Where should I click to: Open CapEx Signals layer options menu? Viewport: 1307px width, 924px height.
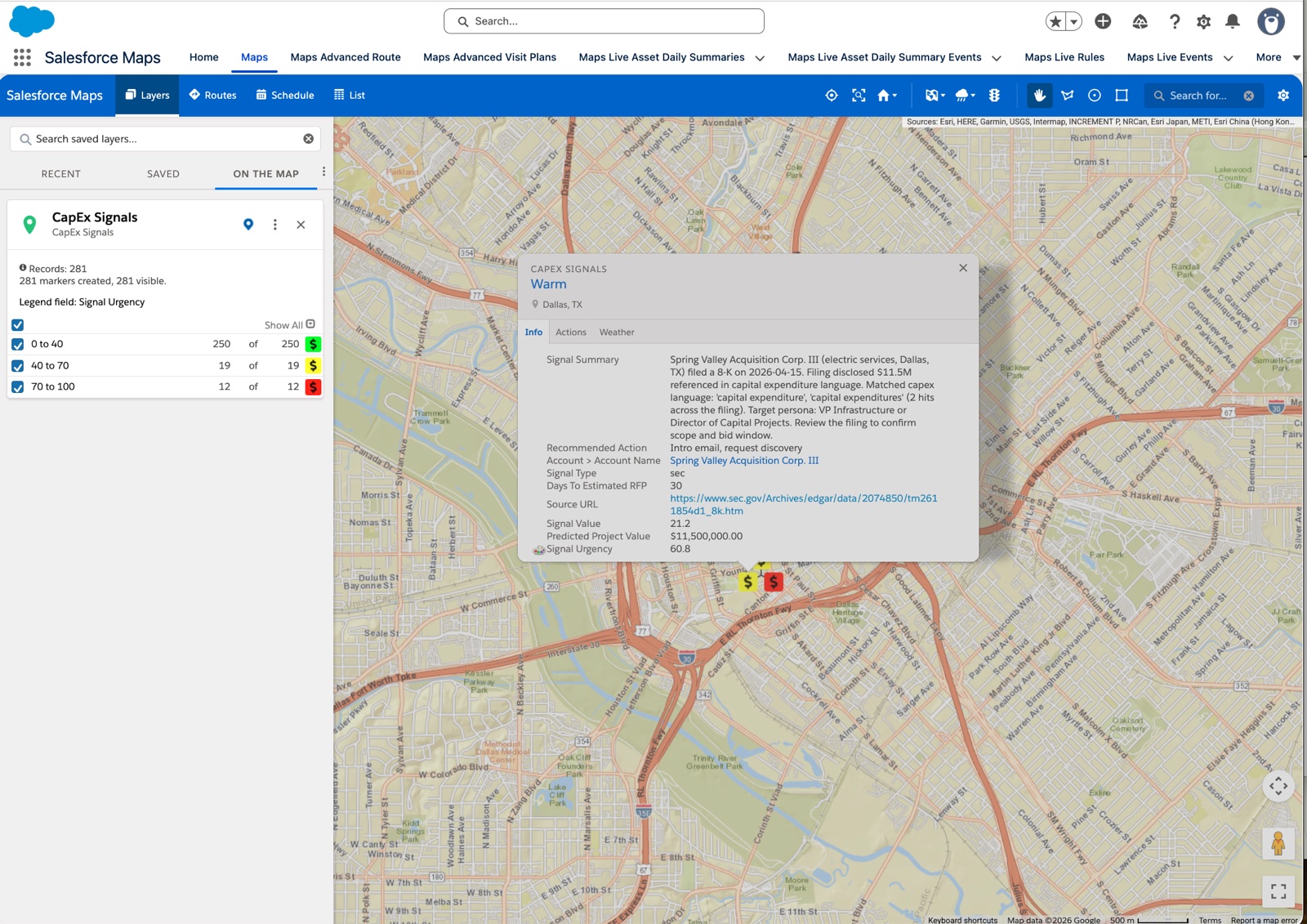point(275,225)
